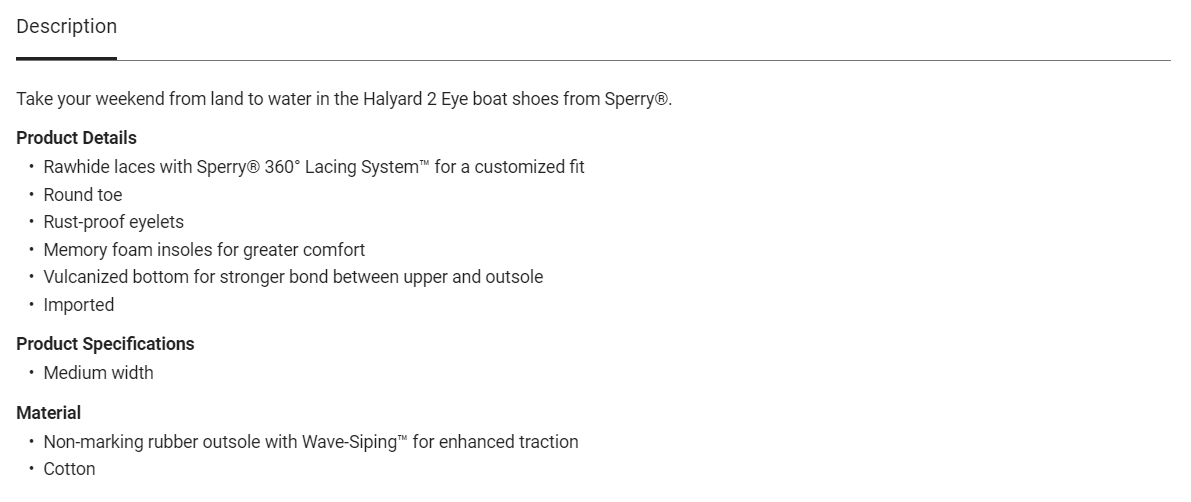Click the bullet dot before Round toe

[x=31, y=195]
